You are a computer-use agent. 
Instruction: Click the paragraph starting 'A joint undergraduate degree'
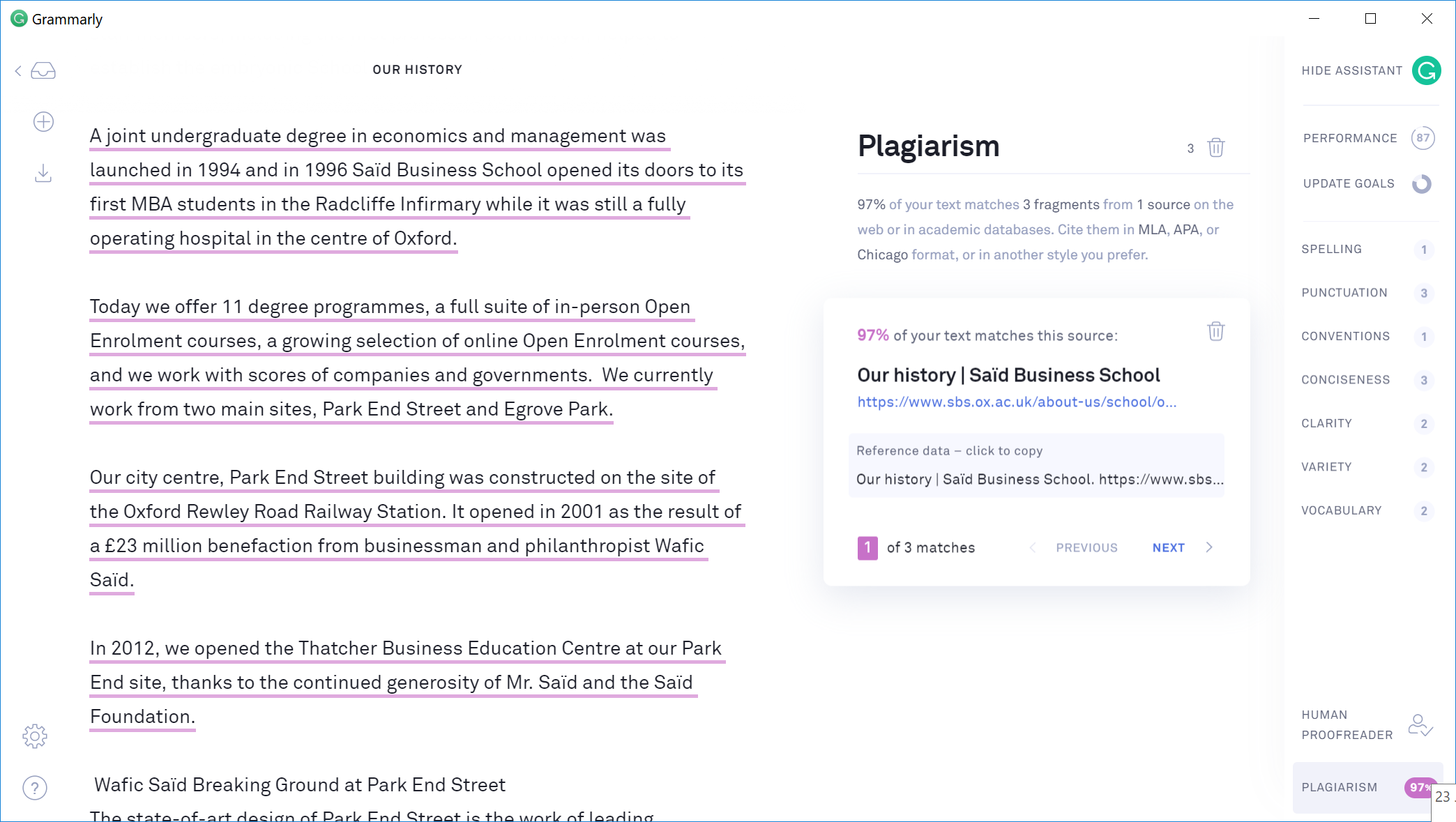tap(417, 187)
